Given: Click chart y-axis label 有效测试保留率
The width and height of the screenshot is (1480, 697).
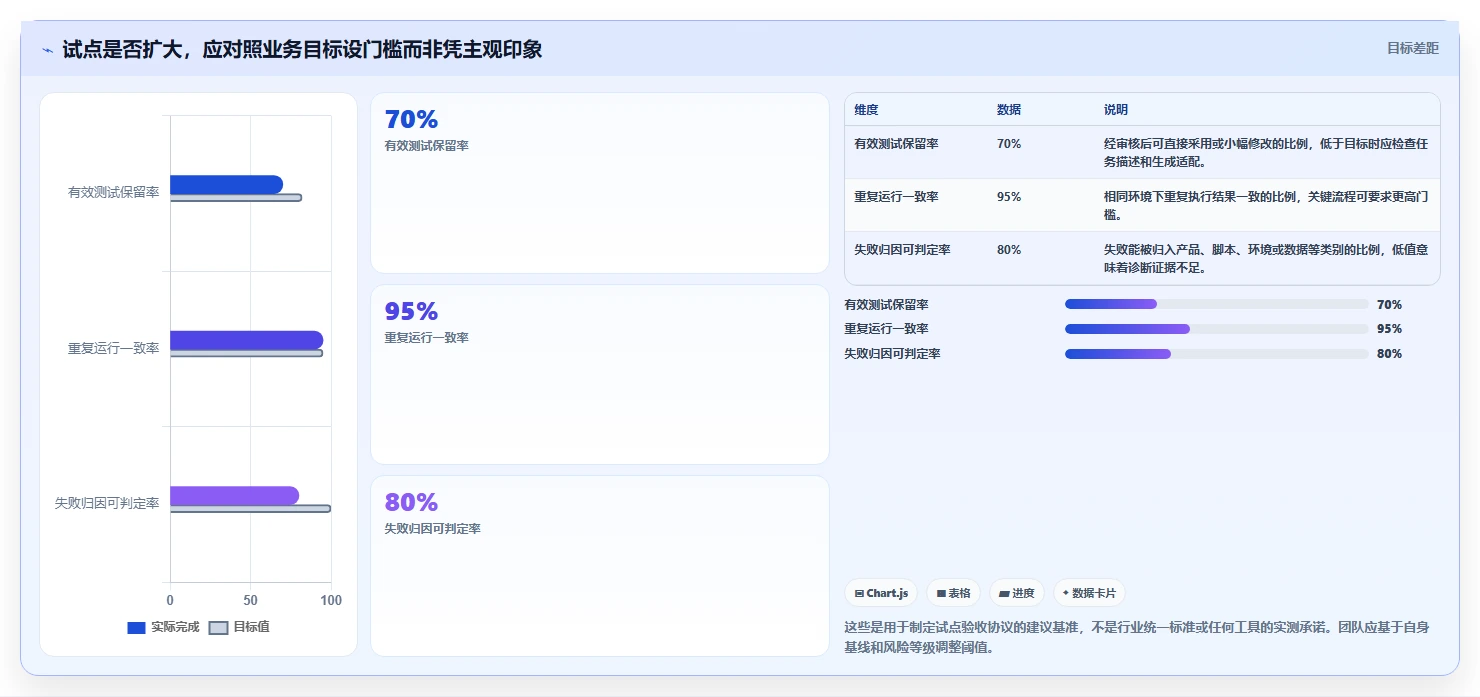Looking at the screenshot, I should [x=114, y=193].
